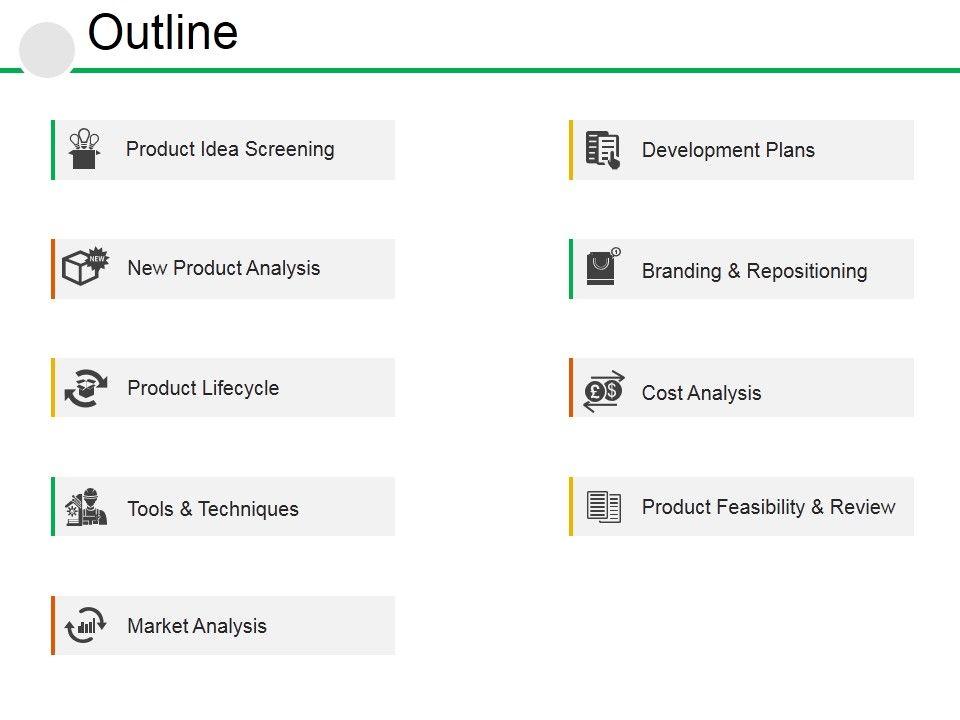Click the currency exchange cost icon
The image size is (960, 720).
[x=604, y=390]
